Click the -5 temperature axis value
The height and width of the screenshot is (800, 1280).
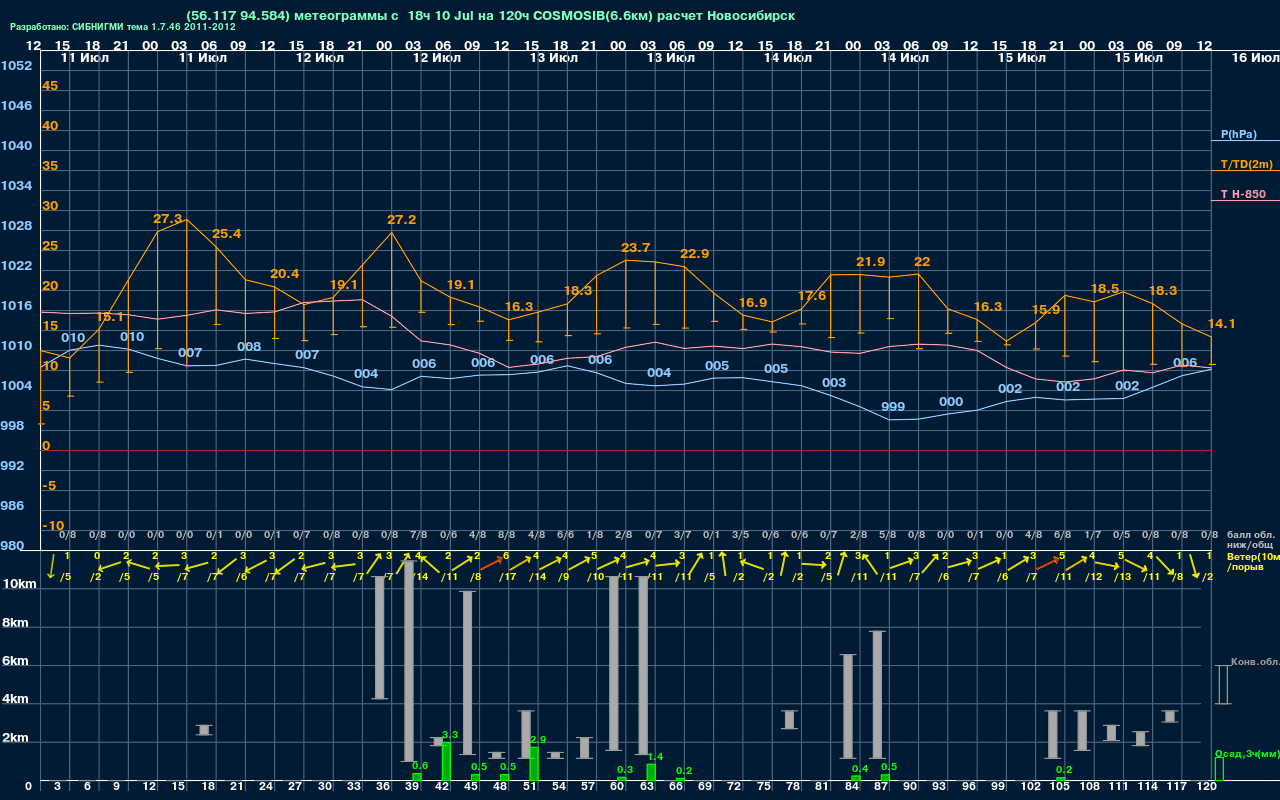click(x=50, y=485)
